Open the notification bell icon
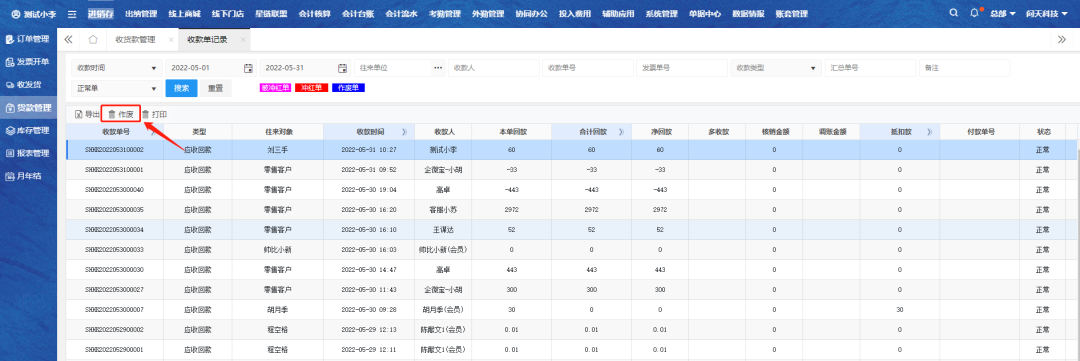Image resolution: width=1080 pixels, height=361 pixels. click(974, 13)
